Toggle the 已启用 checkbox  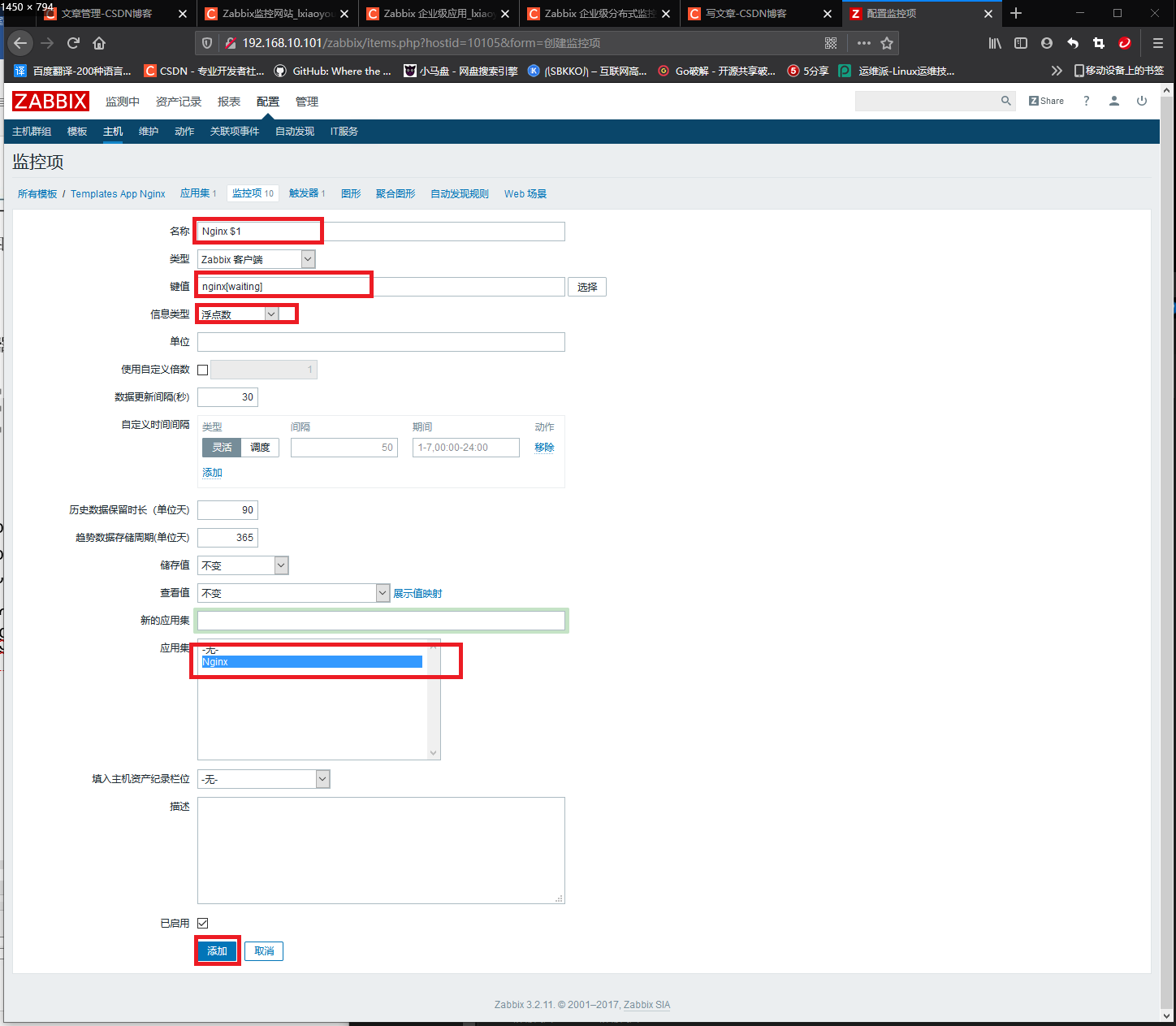203,923
